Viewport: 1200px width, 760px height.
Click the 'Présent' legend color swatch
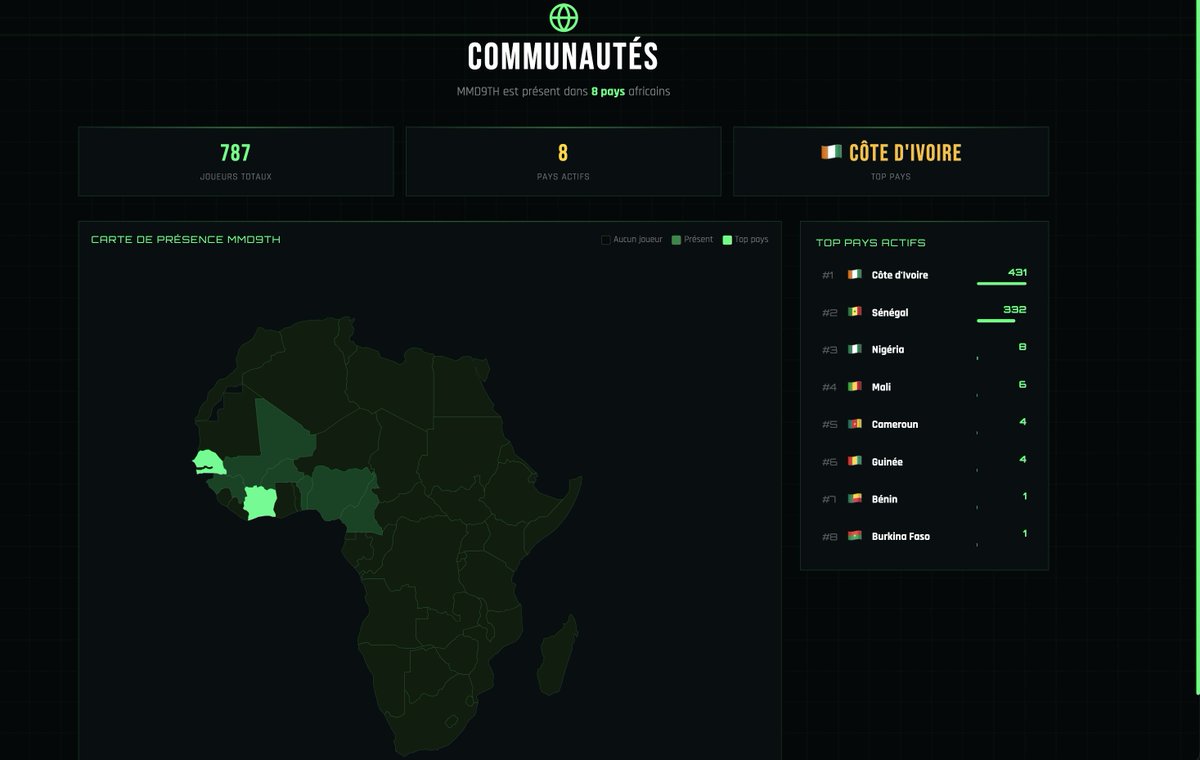[x=676, y=240]
